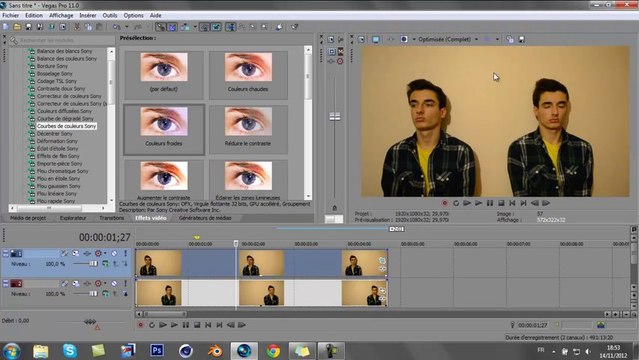Viewport: 639px width, 360px height.
Task: Open project video properties in preview toolbar
Action: [361, 40]
